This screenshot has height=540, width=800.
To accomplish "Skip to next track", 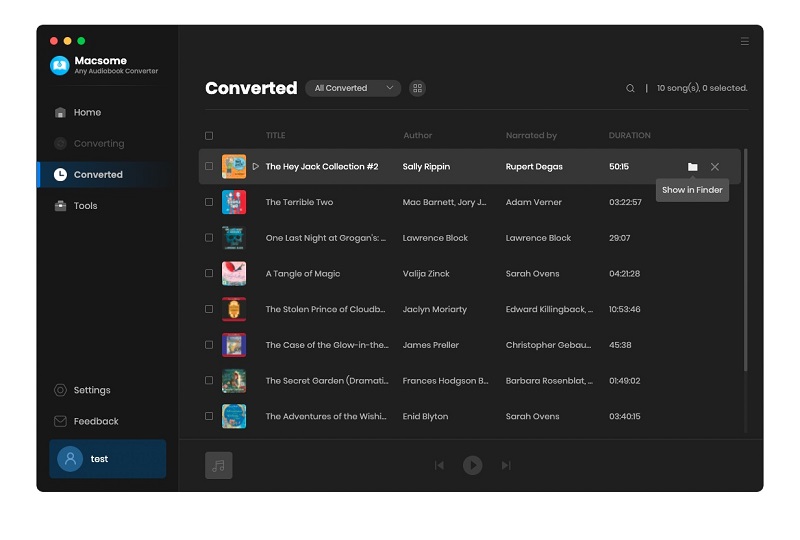I will tap(506, 465).
